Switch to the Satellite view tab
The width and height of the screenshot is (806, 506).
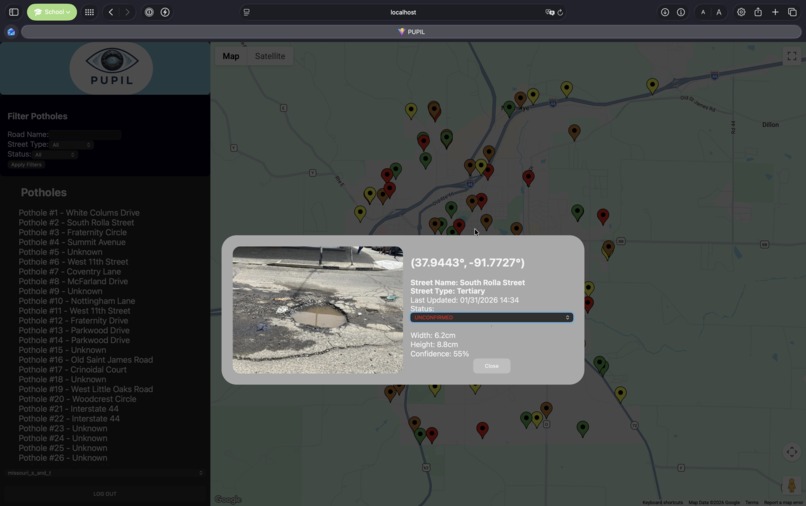(x=270, y=56)
